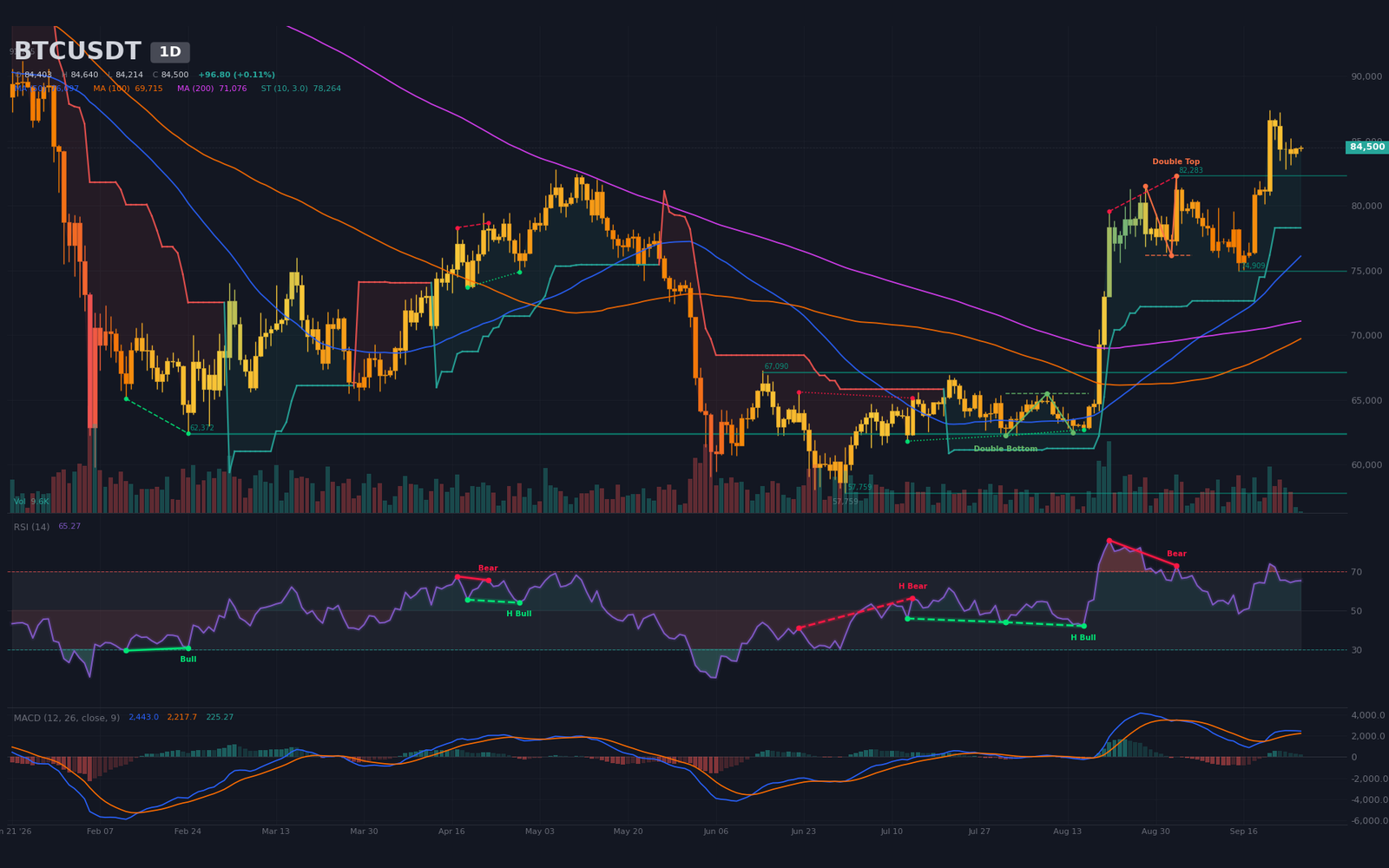The image size is (1389, 868).
Task: Click the Double Top pattern label
Action: tap(1175, 161)
